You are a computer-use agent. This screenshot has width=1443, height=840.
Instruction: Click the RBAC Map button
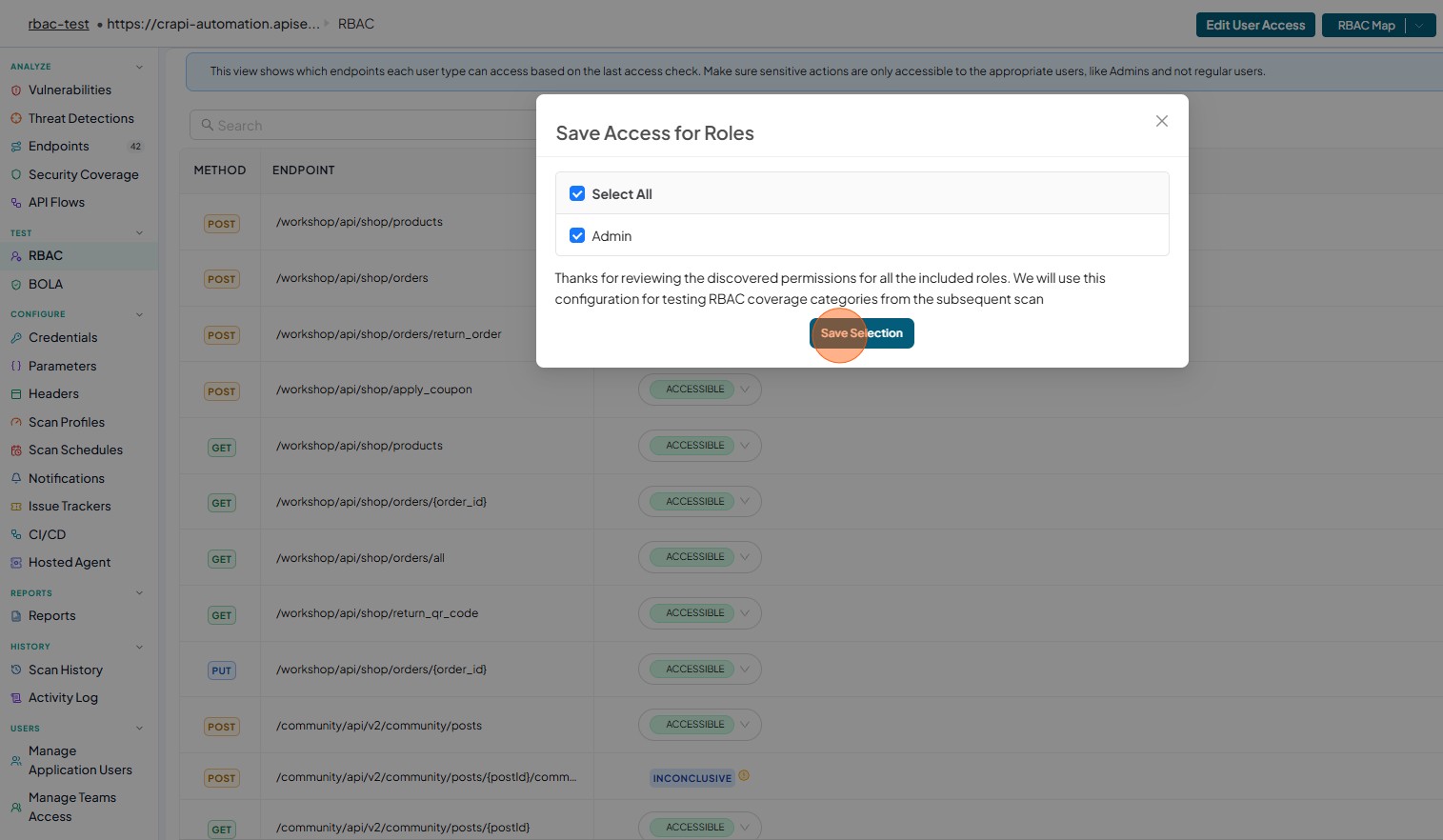click(x=1366, y=26)
